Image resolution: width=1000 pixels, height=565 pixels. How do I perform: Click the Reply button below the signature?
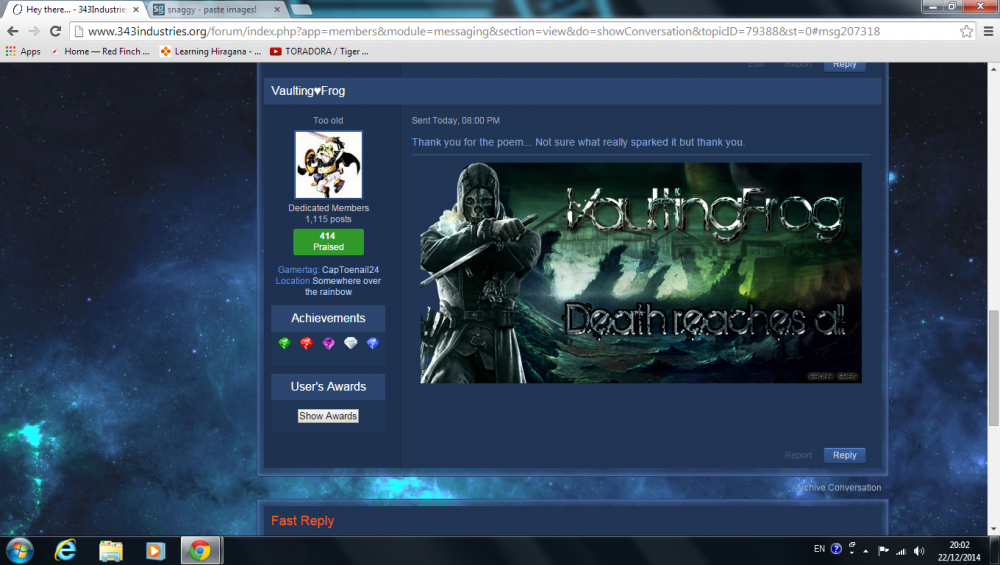(x=845, y=455)
